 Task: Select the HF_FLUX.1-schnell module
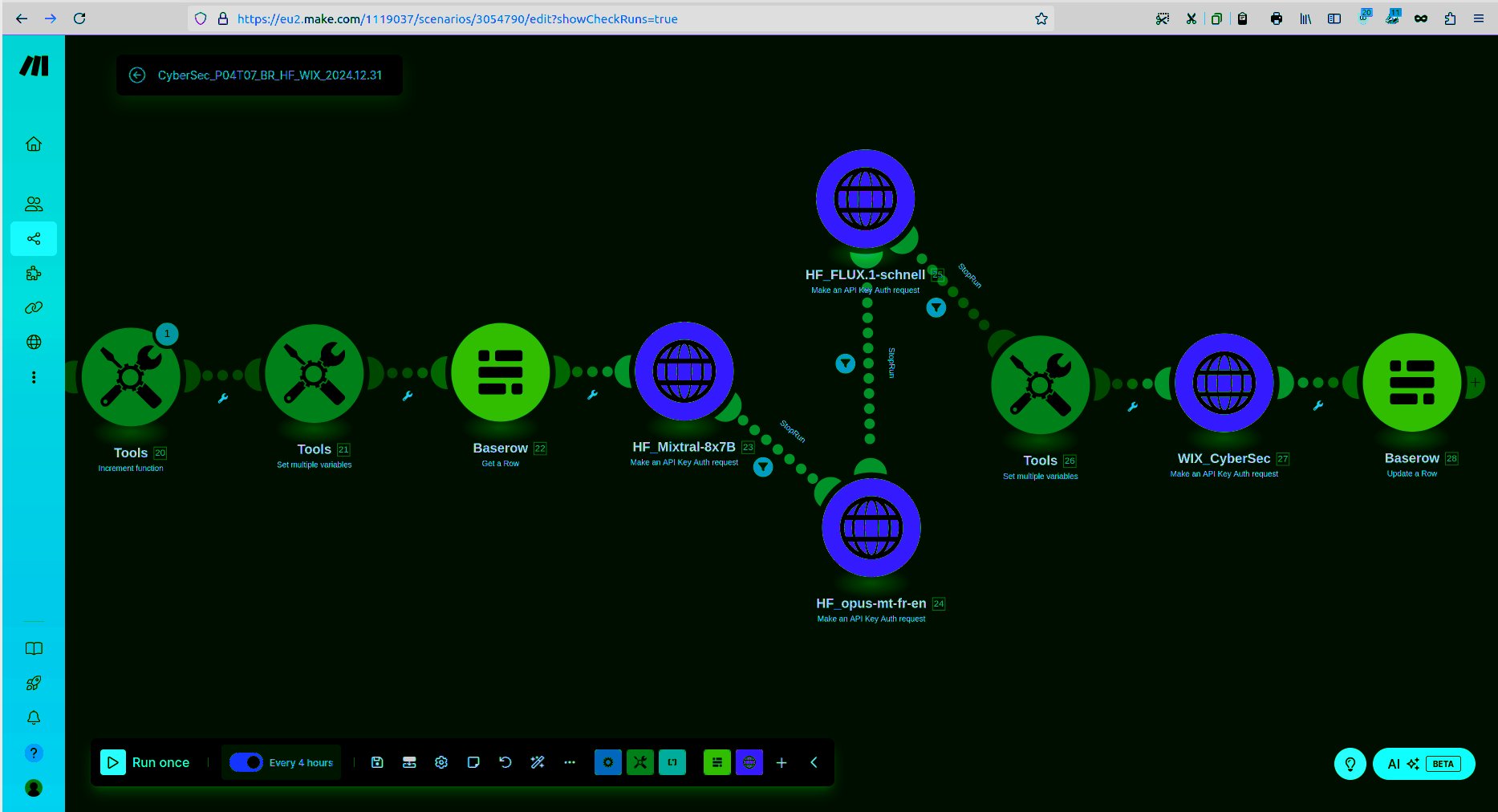click(x=866, y=199)
